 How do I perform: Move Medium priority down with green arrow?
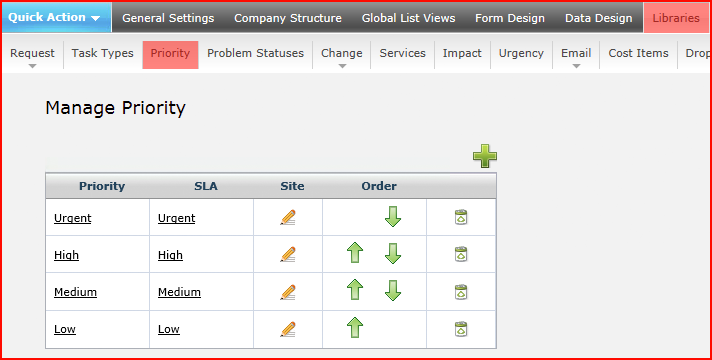click(x=393, y=291)
